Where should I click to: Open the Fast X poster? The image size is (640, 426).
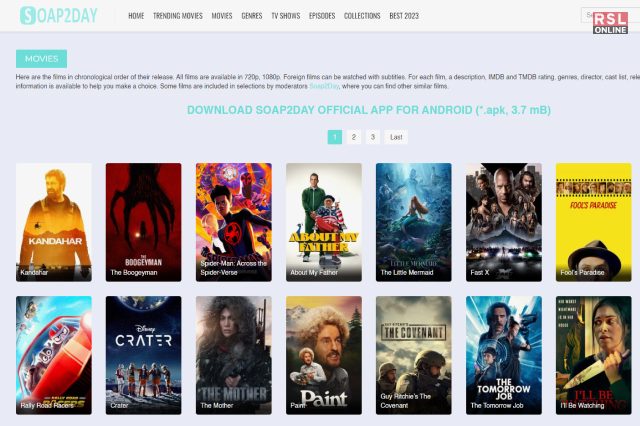[x=504, y=222]
